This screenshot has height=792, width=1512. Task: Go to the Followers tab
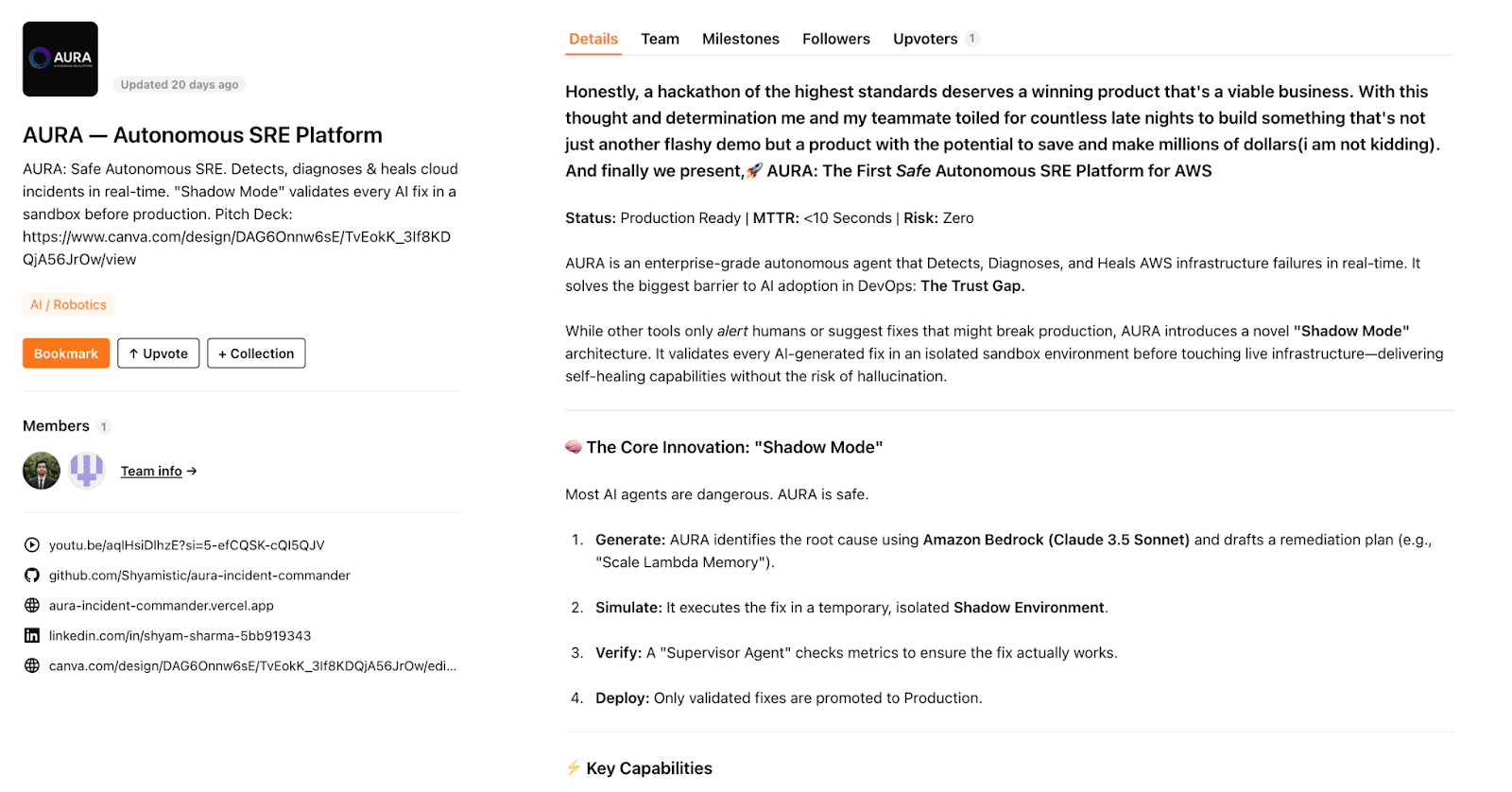[836, 39]
